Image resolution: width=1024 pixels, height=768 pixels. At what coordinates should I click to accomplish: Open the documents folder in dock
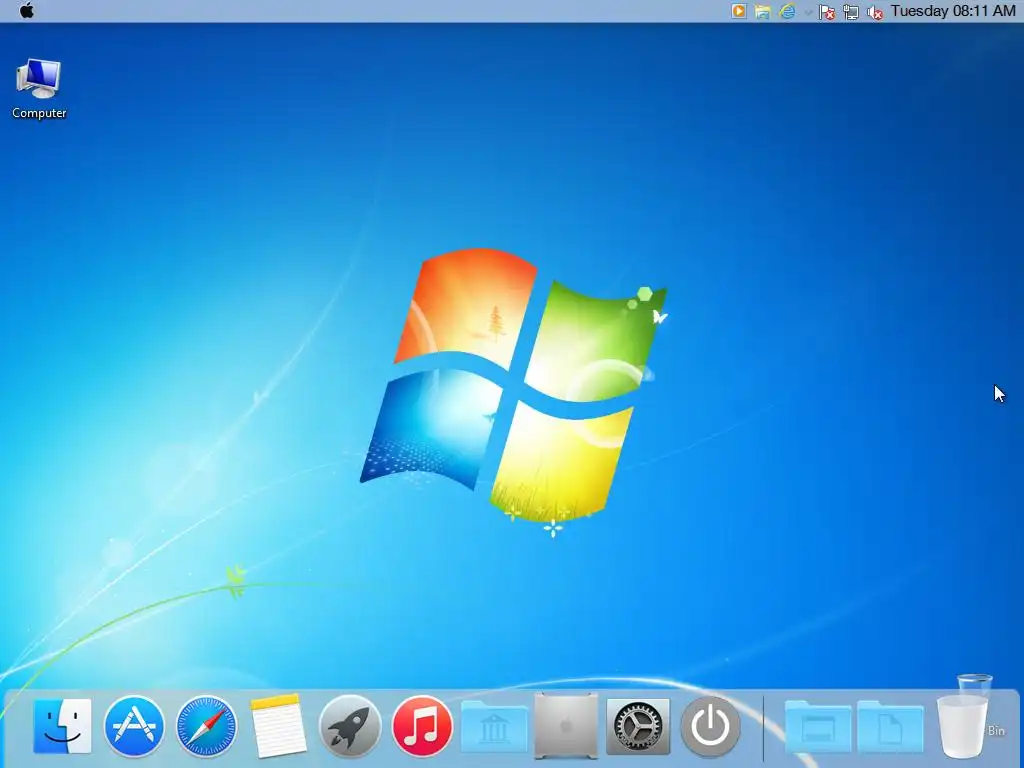click(x=890, y=726)
